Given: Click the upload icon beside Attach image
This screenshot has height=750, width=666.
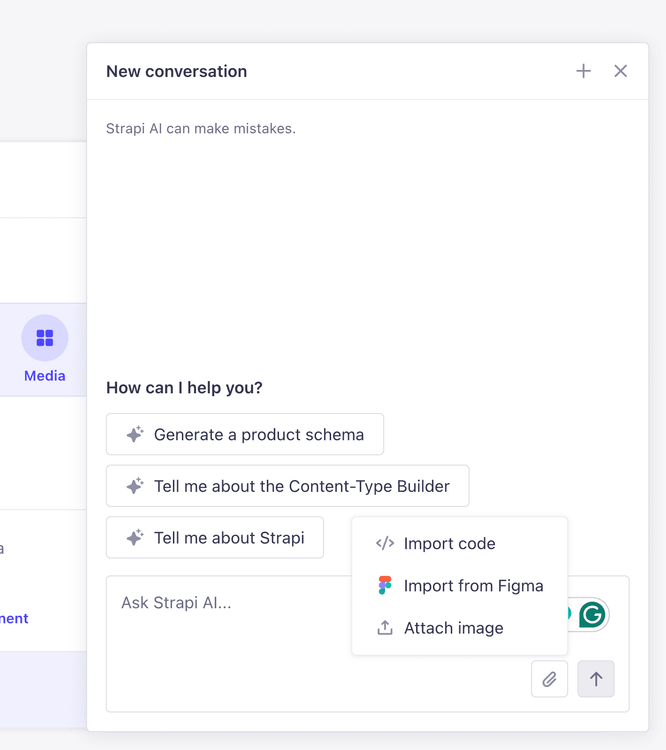Looking at the screenshot, I should (385, 628).
